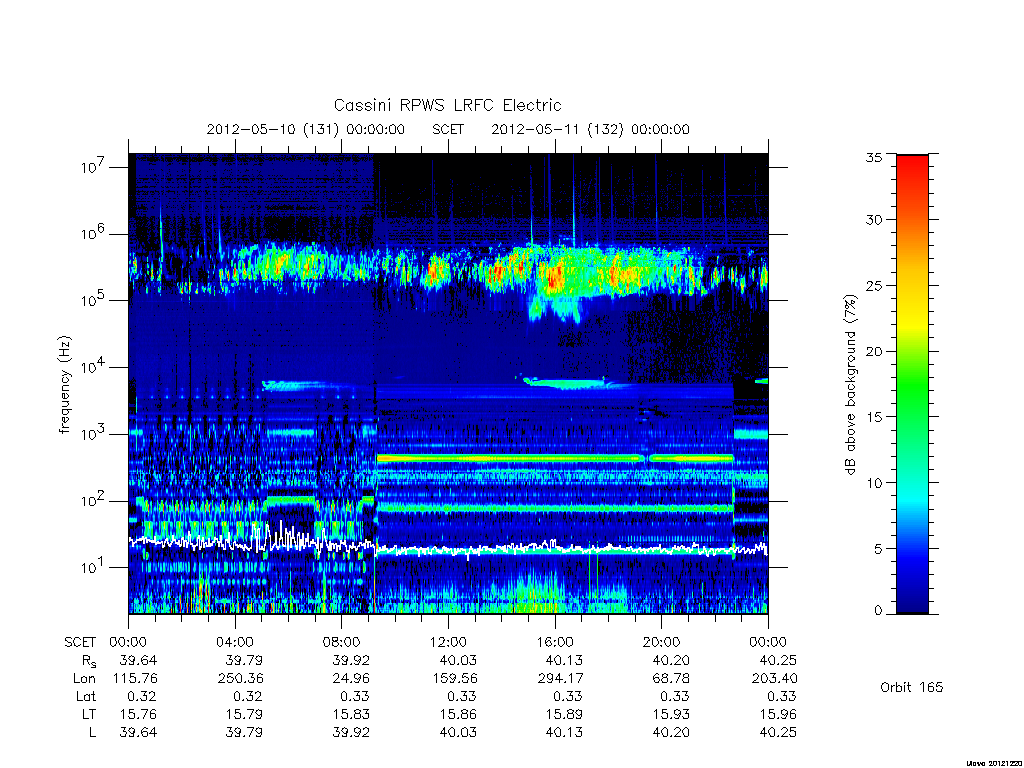
Task: Click the 'Orbit 165' text
Action: pos(912,687)
